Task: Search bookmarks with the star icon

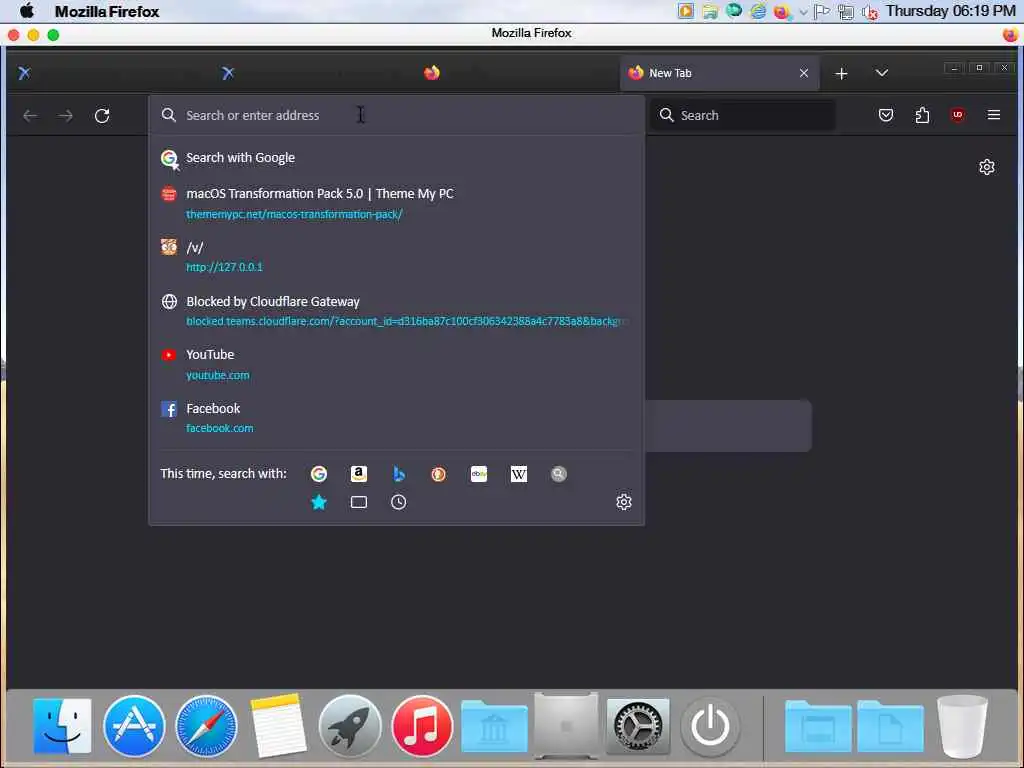Action: coord(319,502)
